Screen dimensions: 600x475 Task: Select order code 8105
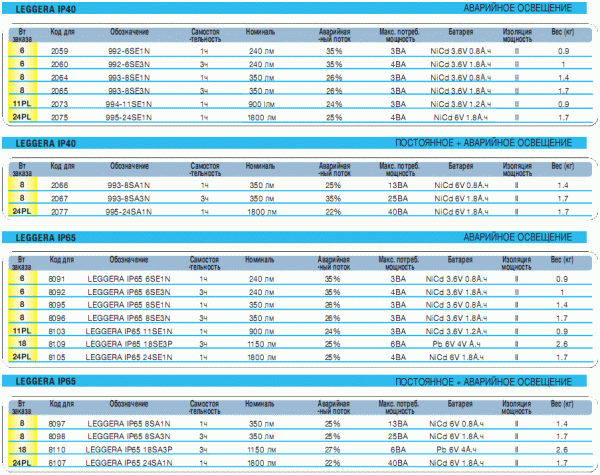coord(57,357)
